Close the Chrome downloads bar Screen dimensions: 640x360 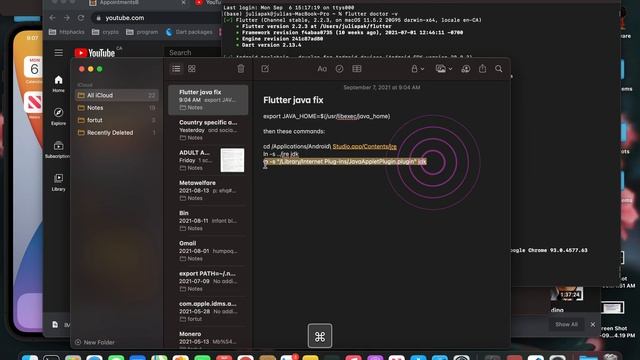pyautogui.click(x=593, y=324)
